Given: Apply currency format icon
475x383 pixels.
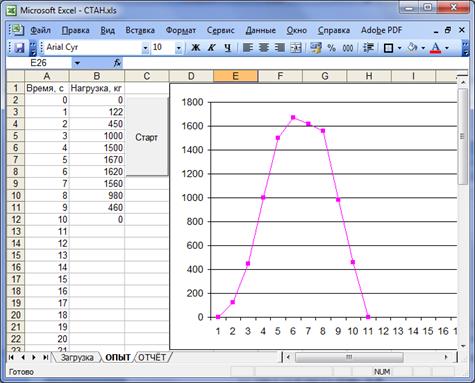Looking at the screenshot, I should pos(315,48).
